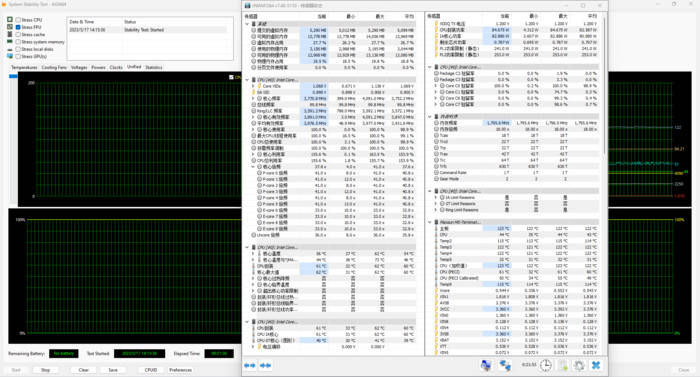Click the log file save icon in HWiNFO

(x=563, y=365)
